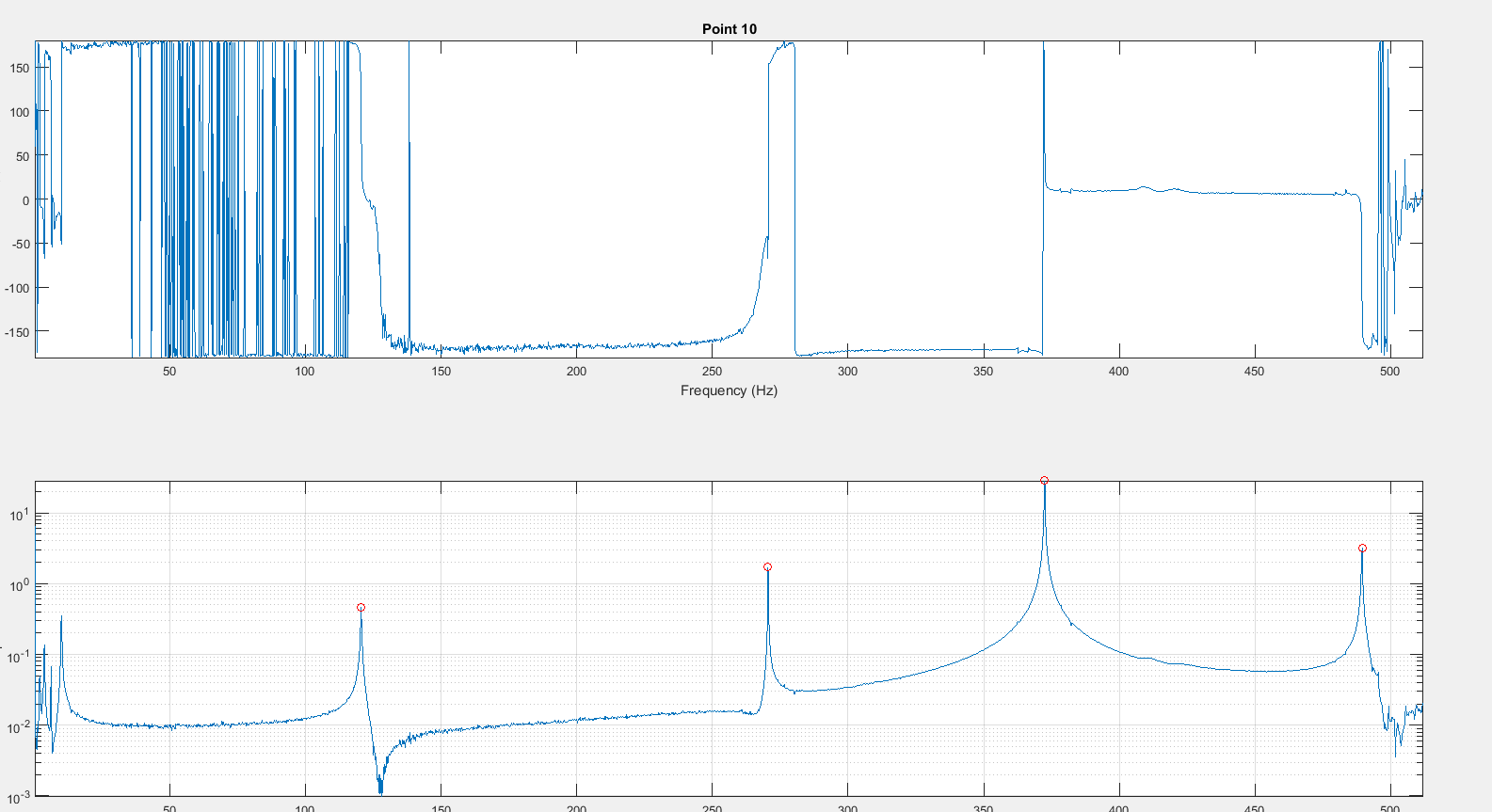Click the 10^-2 tick on magnitude plot
1492x812 pixels.
click(19, 726)
